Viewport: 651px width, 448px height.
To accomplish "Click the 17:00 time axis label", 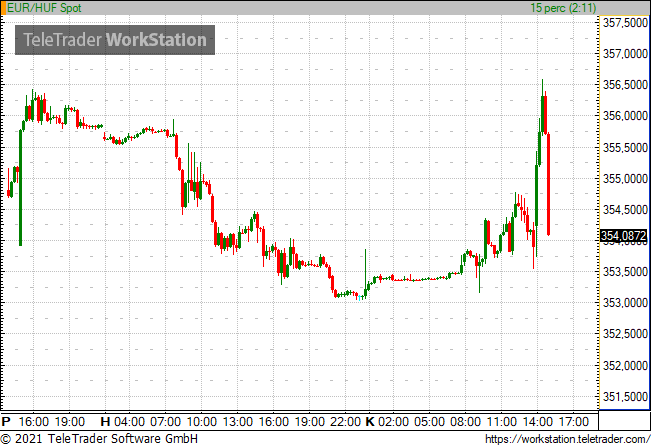I will [x=573, y=422].
